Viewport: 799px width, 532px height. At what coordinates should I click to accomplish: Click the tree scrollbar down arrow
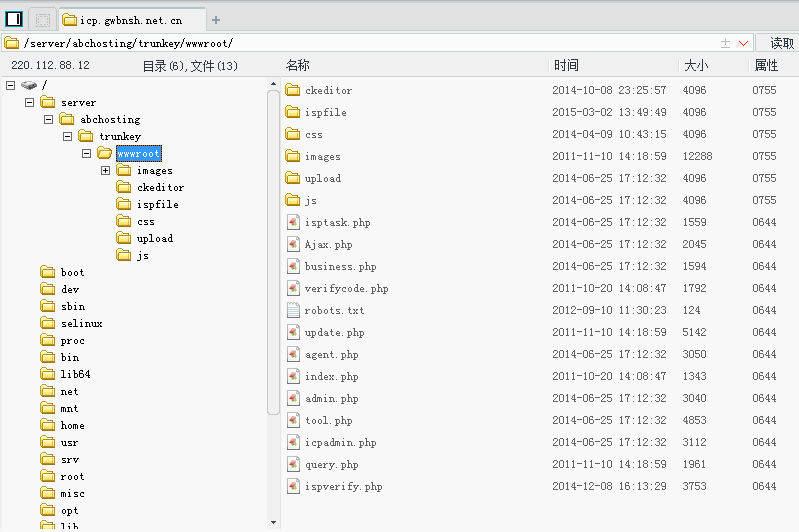tap(274, 522)
